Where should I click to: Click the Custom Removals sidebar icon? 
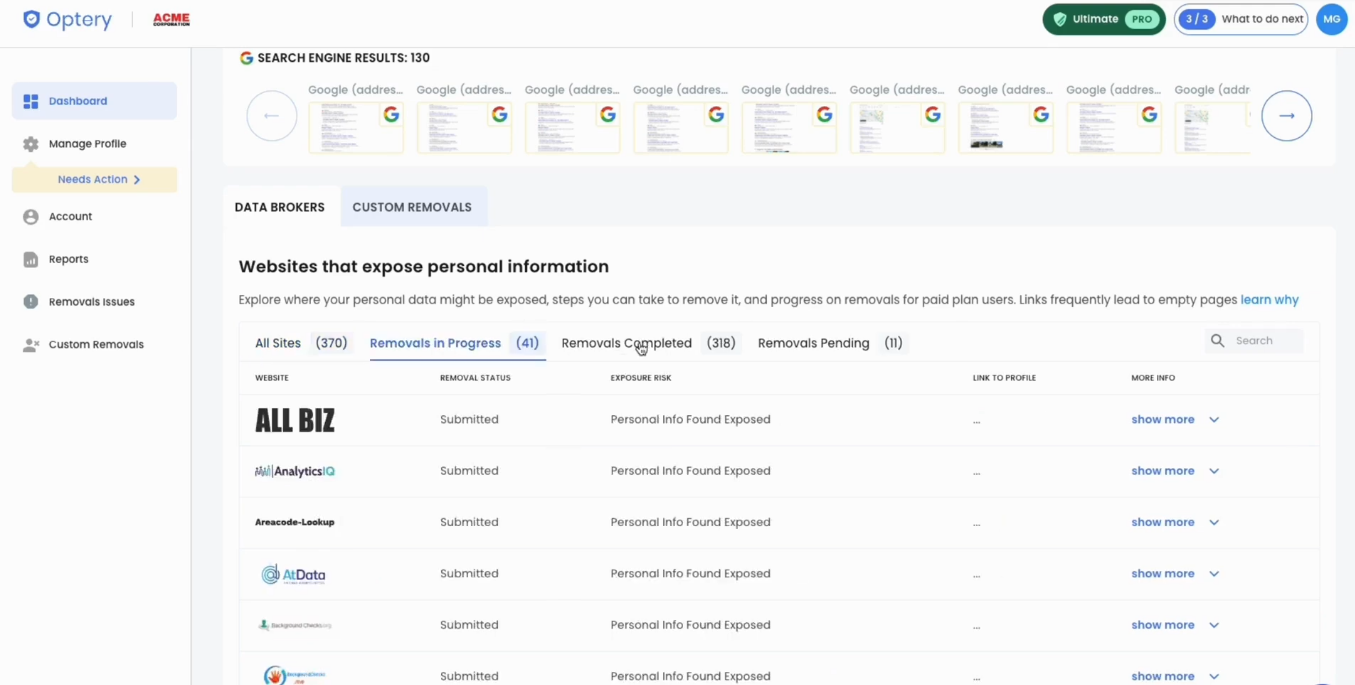tap(31, 345)
